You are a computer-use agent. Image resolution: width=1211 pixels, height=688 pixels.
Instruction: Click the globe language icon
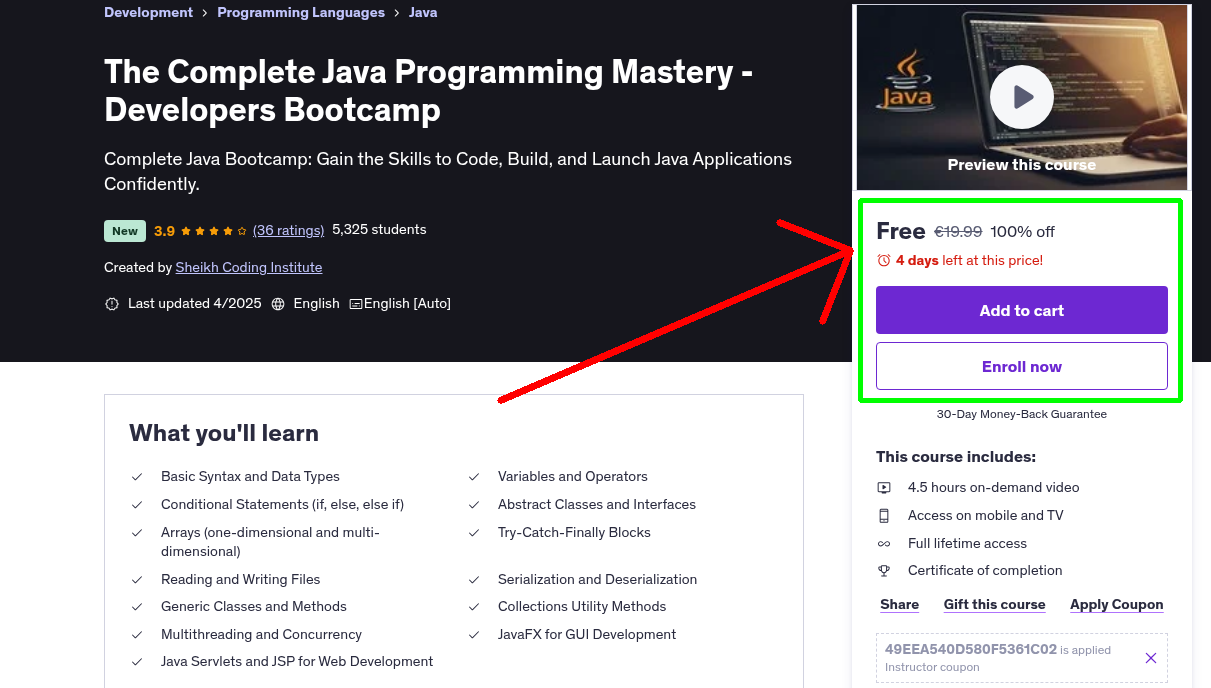[278, 304]
